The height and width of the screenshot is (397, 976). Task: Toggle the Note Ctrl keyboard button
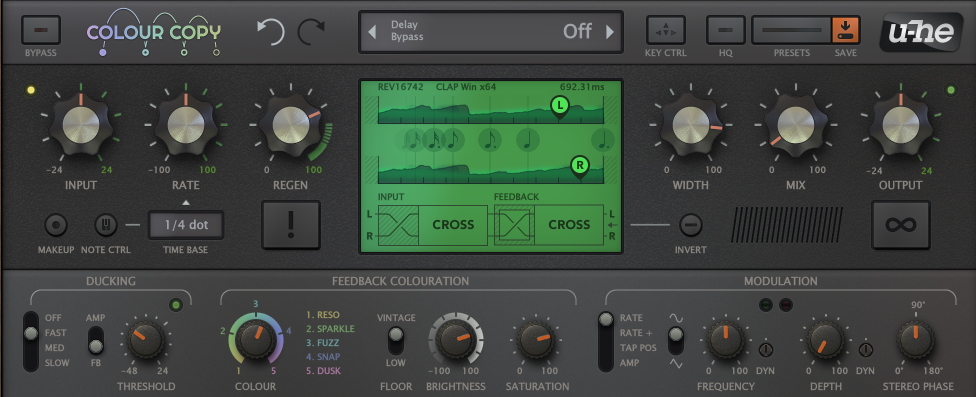point(106,225)
